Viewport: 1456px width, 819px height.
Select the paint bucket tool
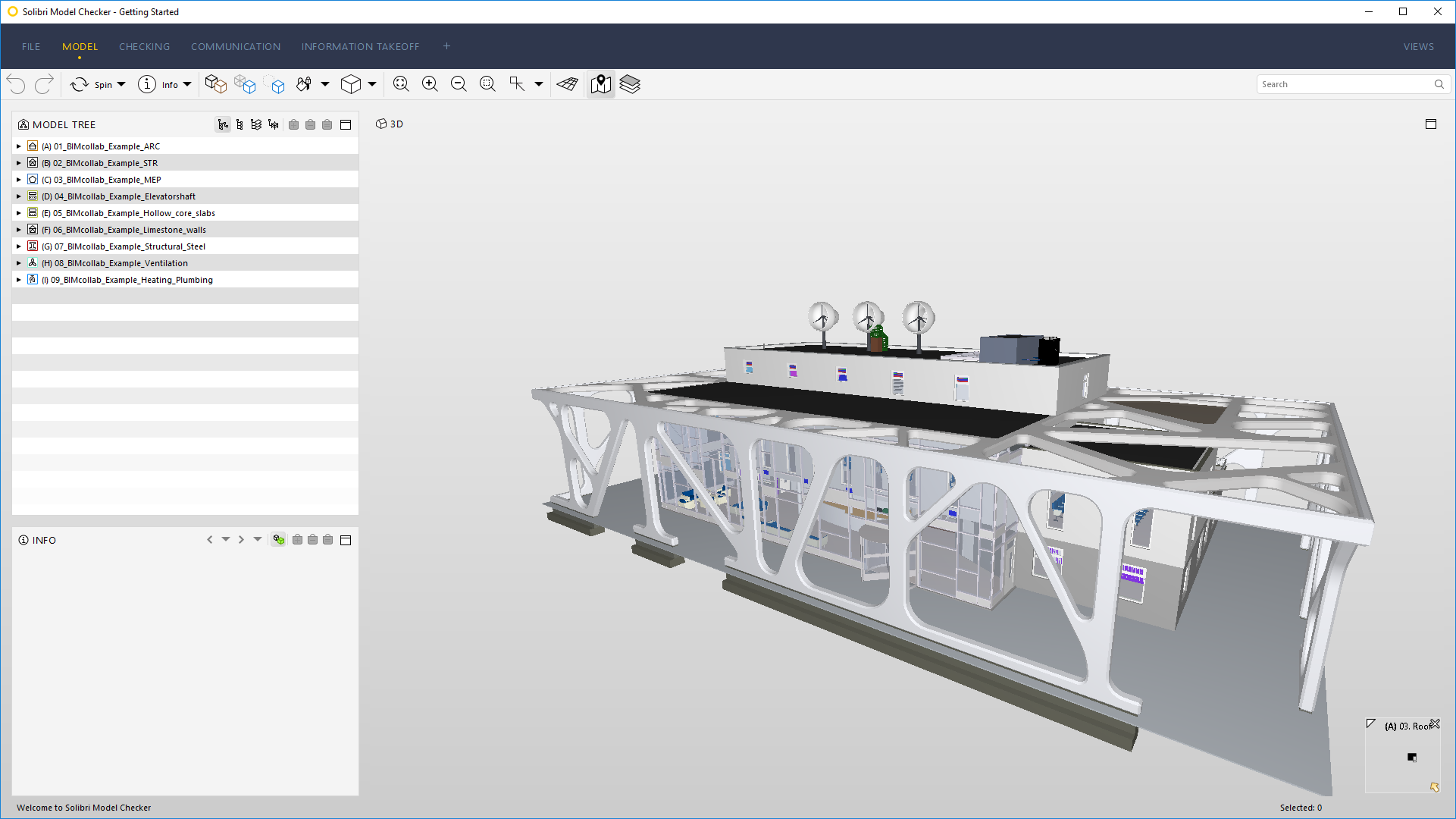pos(304,84)
